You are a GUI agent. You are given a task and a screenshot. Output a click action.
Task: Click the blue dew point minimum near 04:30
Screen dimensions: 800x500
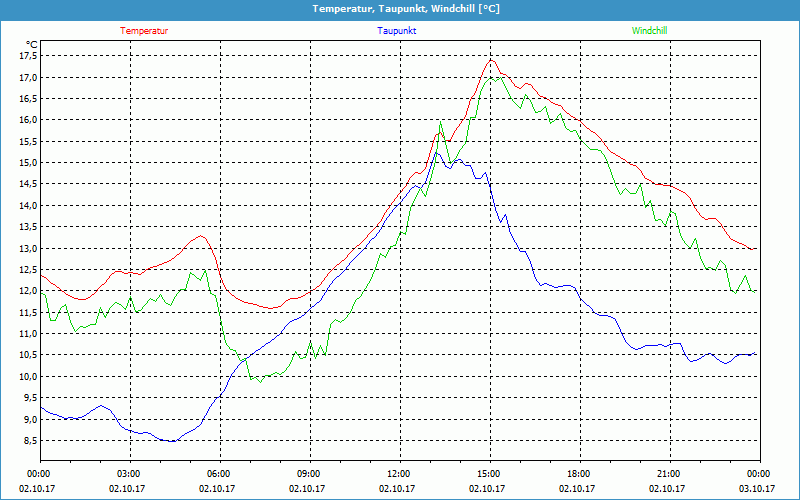(x=172, y=441)
